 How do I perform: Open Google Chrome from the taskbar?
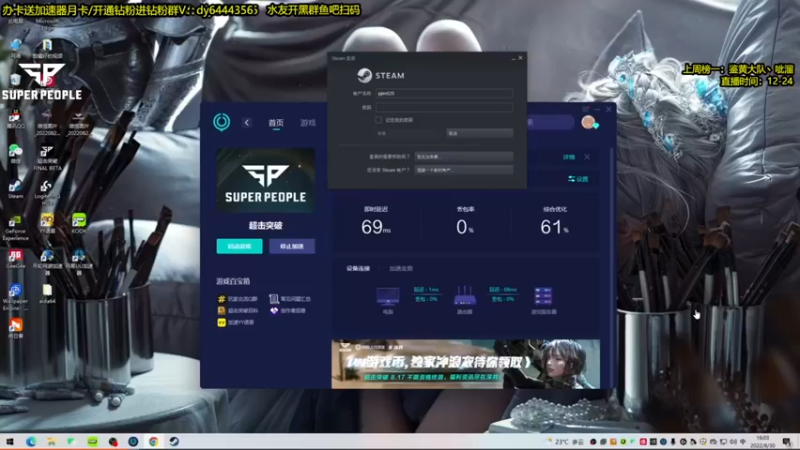pyautogui.click(x=154, y=441)
